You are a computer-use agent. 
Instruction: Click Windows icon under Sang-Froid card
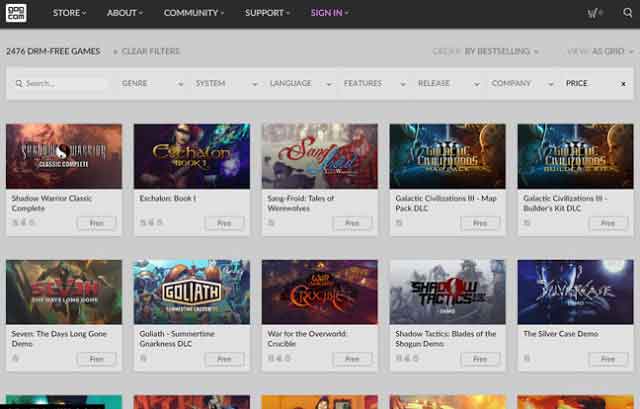[x=271, y=223]
